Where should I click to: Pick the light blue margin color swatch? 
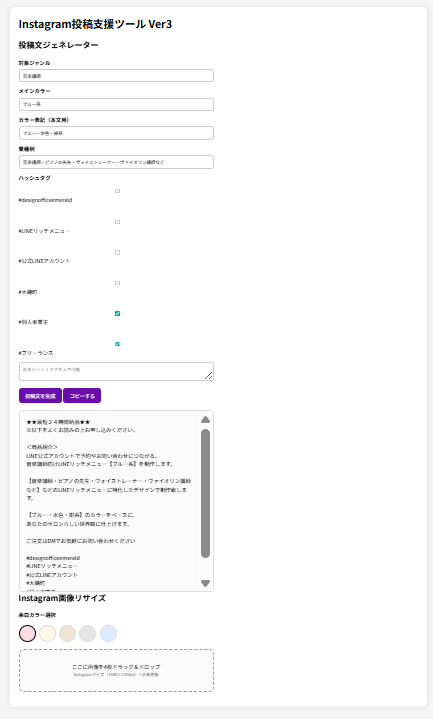point(109,633)
